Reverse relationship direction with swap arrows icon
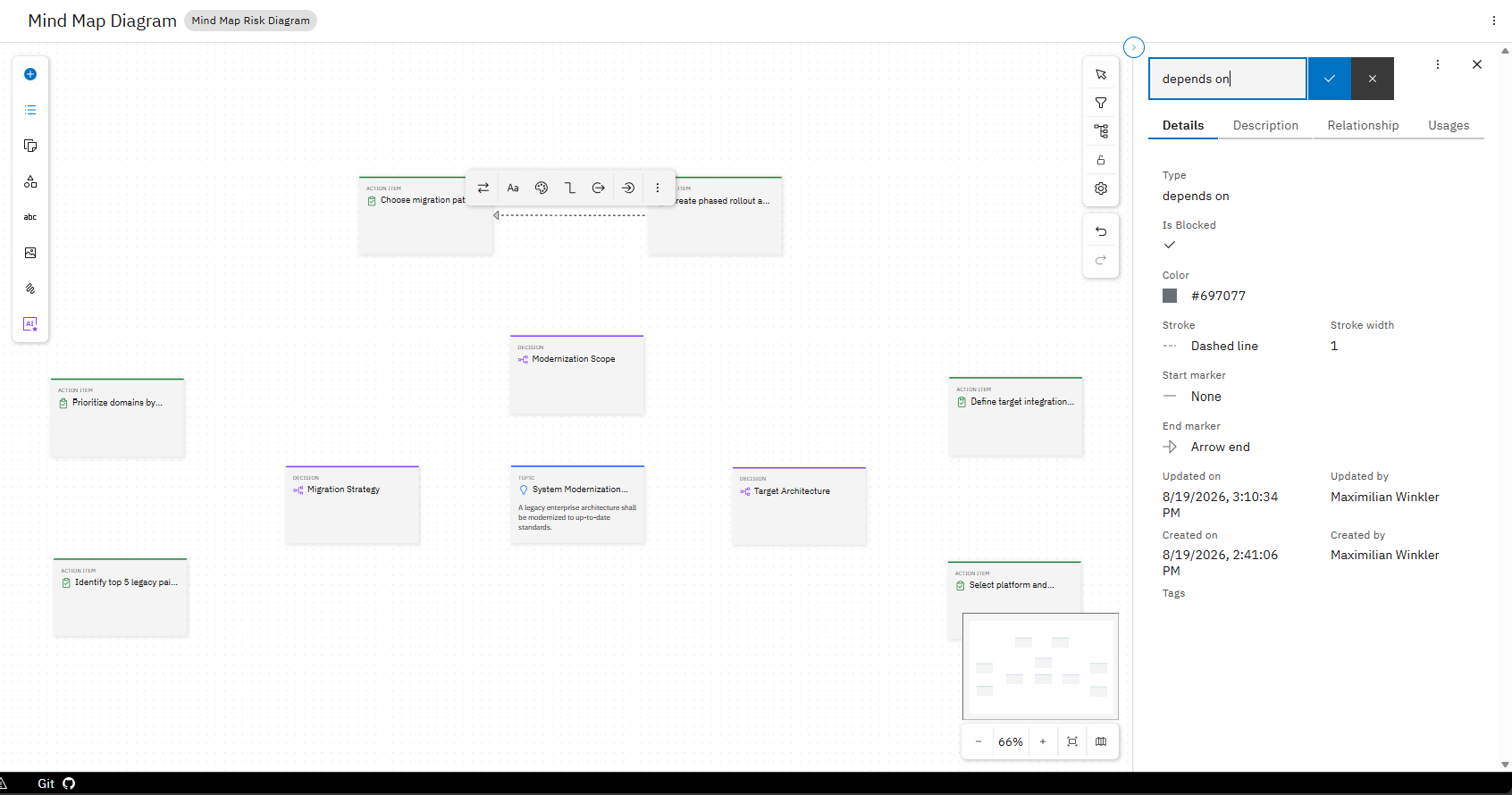The width and height of the screenshot is (1512, 795). pos(483,188)
